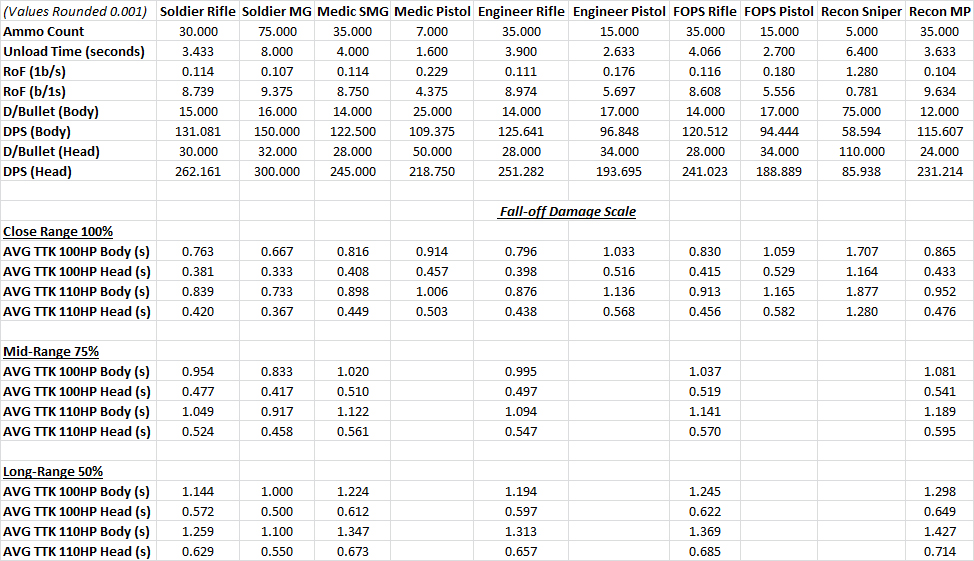Click the Recon Sniper column header
This screenshot has width=974, height=561.
(861, 12)
